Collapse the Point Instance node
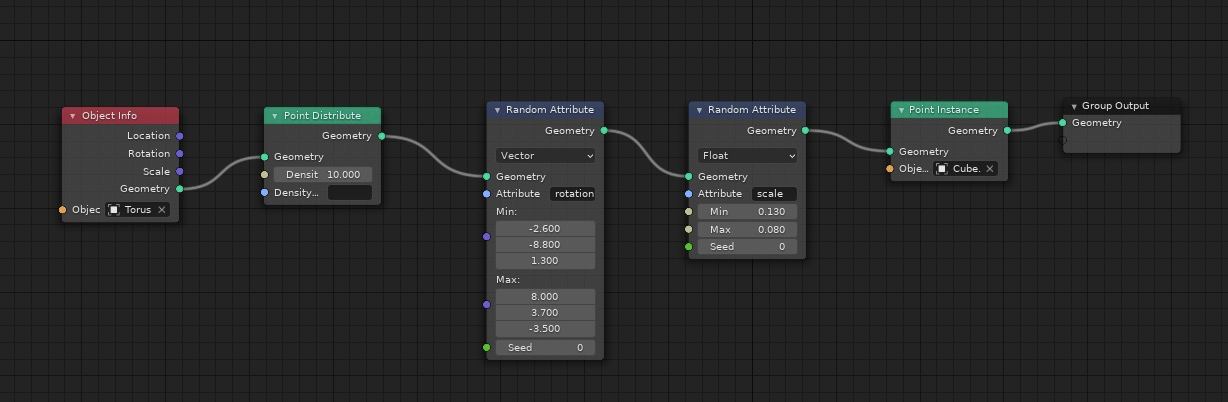The width and height of the screenshot is (1228, 402). point(900,110)
